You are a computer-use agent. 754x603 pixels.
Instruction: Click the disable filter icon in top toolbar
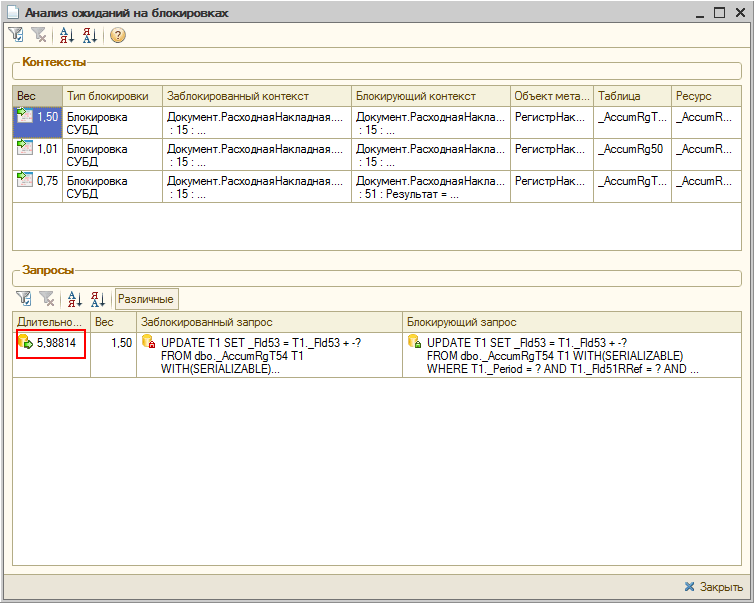(x=39, y=35)
